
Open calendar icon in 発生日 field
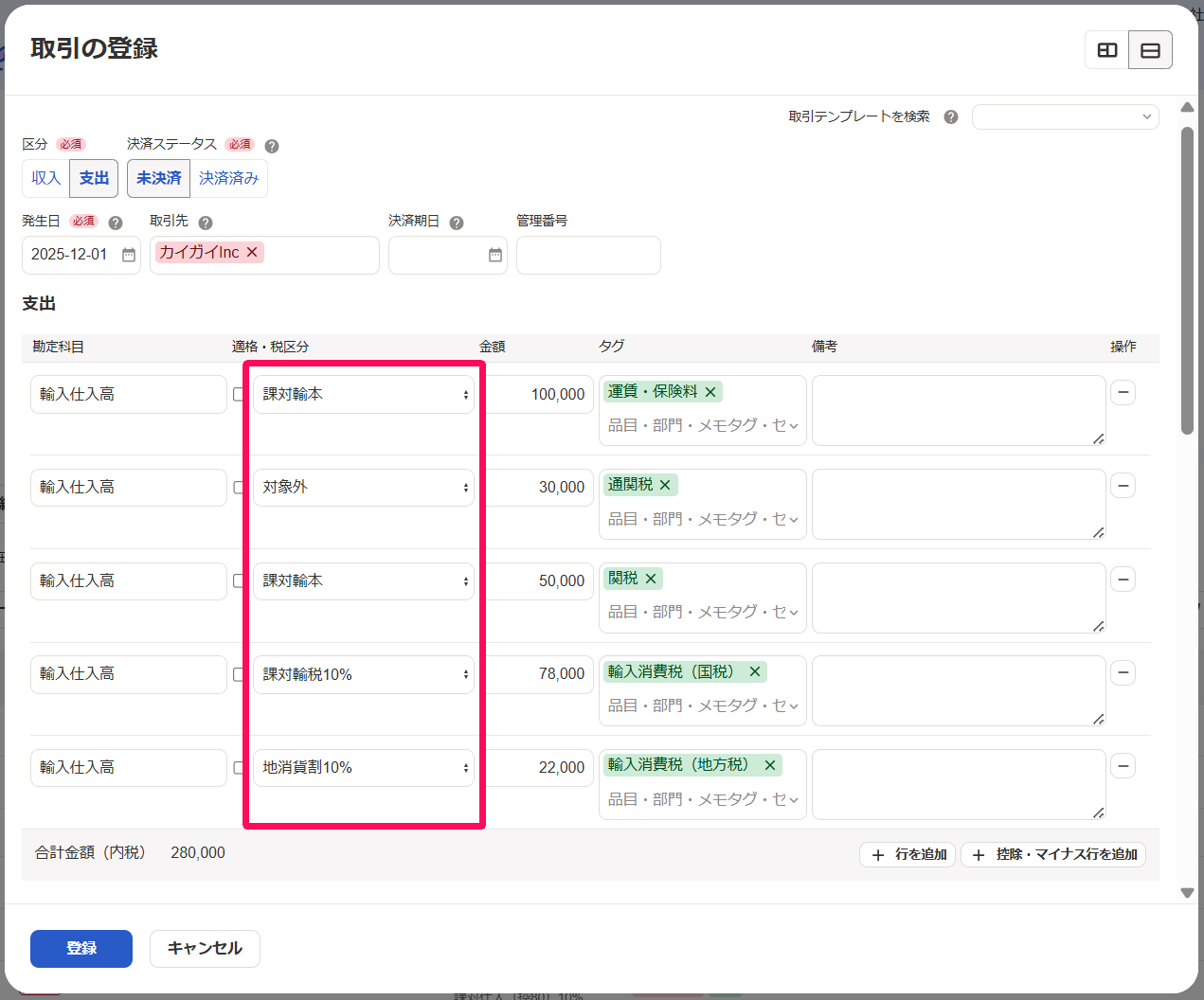[129, 255]
